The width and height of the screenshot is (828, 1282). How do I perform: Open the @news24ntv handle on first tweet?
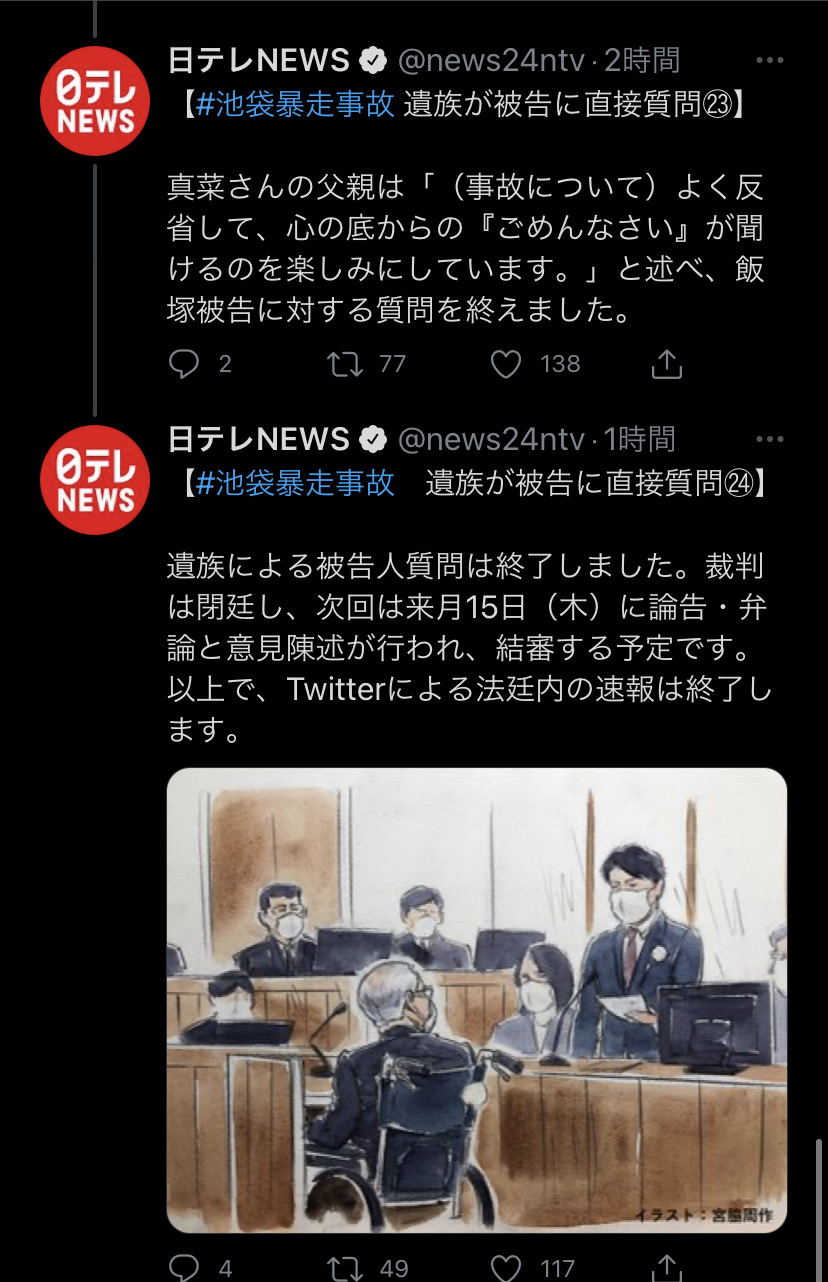click(491, 60)
